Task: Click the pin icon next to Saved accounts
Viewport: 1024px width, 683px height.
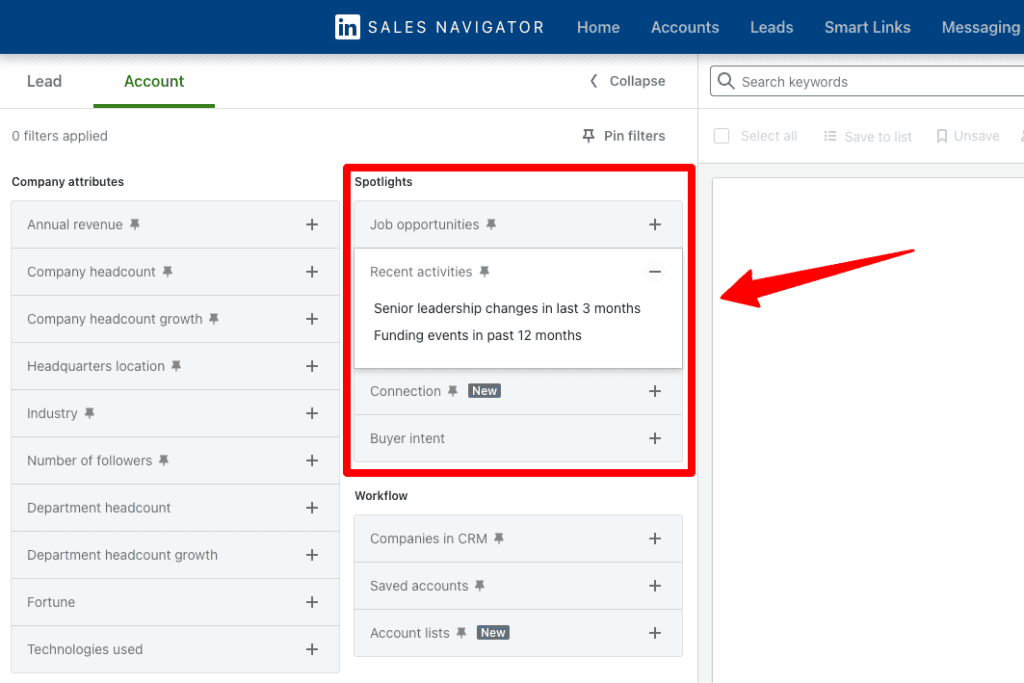Action: pyautogui.click(x=480, y=585)
